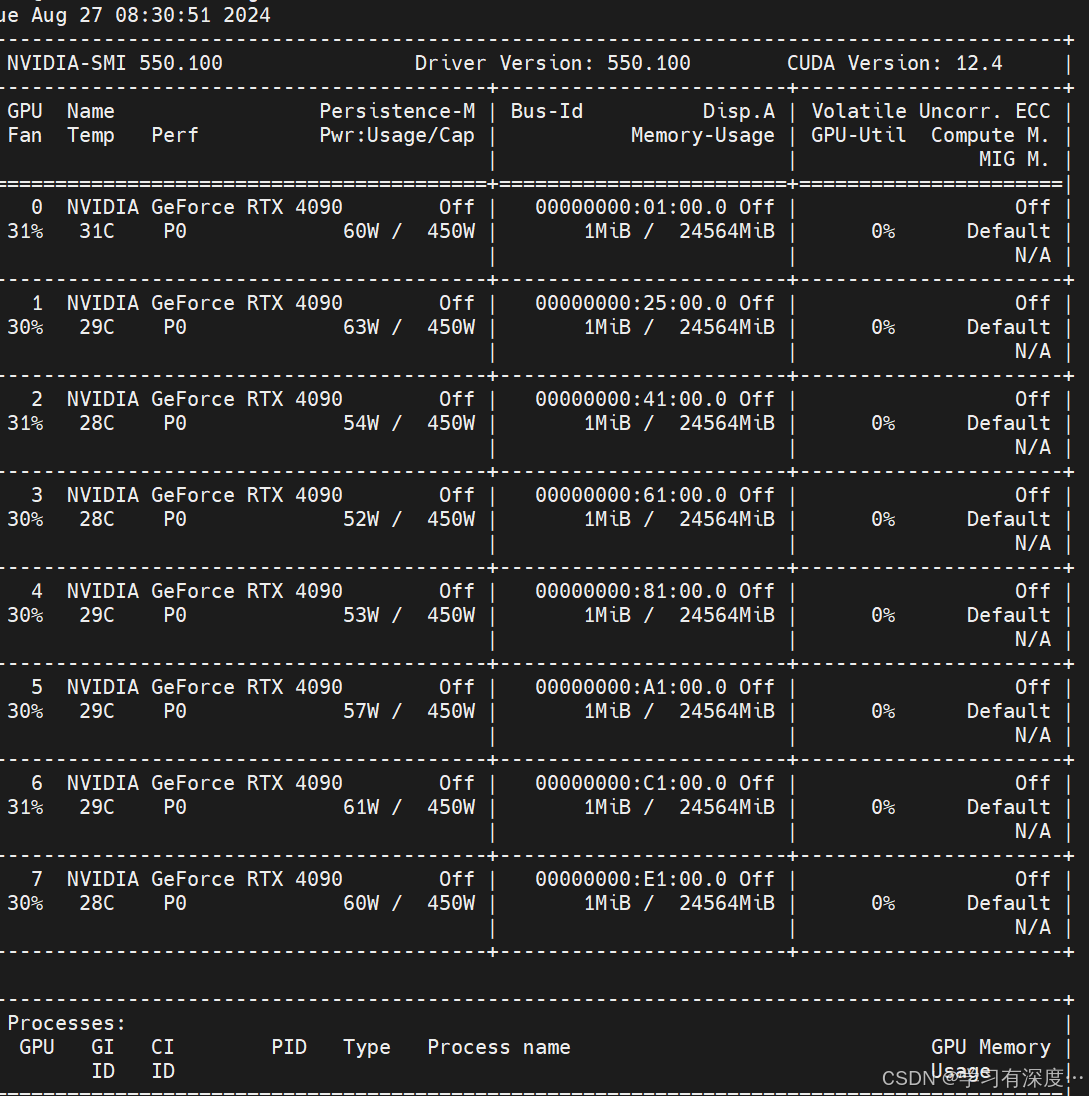Select the NVIDIA-SMI 550.100 text
Screen dimensions: 1089x1096
tap(115, 63)
